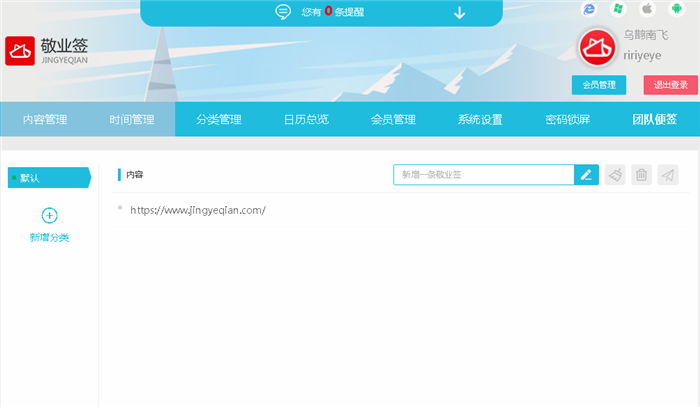Open the 日历总览 tab

(x=306, y=119)
